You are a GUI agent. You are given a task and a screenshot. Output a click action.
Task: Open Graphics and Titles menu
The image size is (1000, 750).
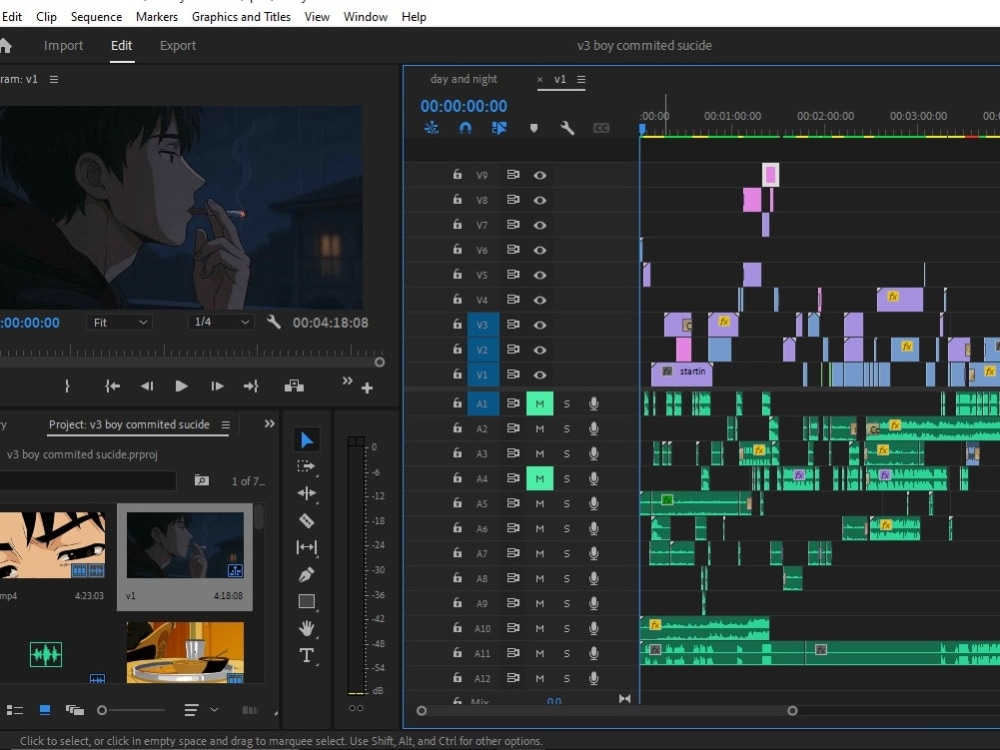[x=241, y=17]
